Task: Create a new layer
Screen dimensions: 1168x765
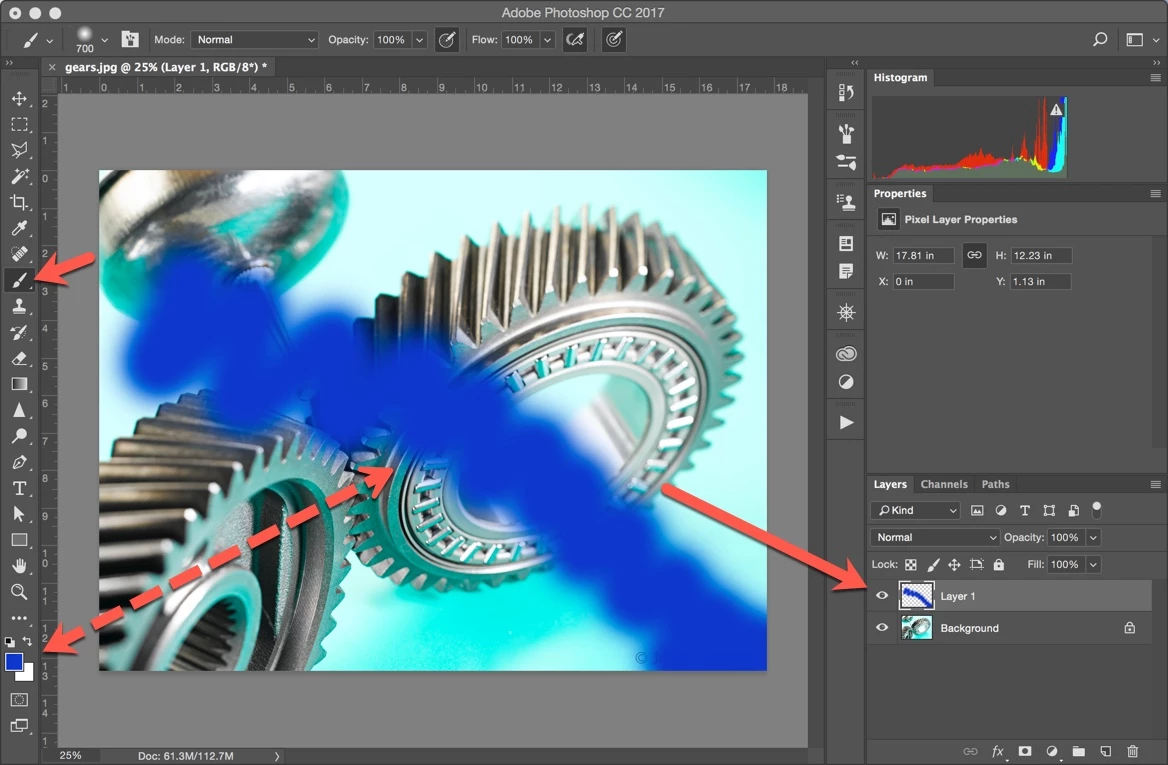Action: pos(1105,751)
